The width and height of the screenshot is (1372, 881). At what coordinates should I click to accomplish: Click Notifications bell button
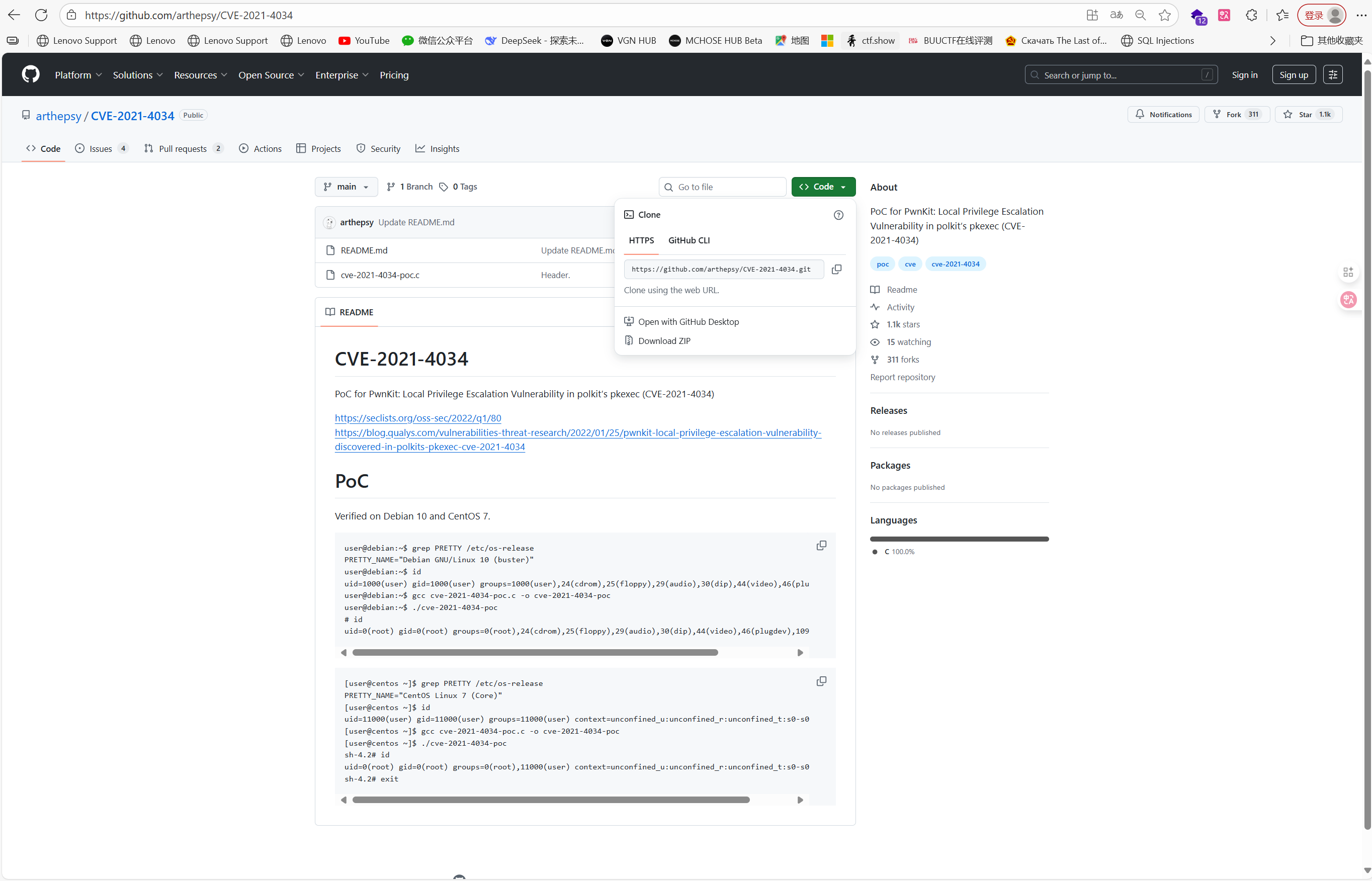1163,115
